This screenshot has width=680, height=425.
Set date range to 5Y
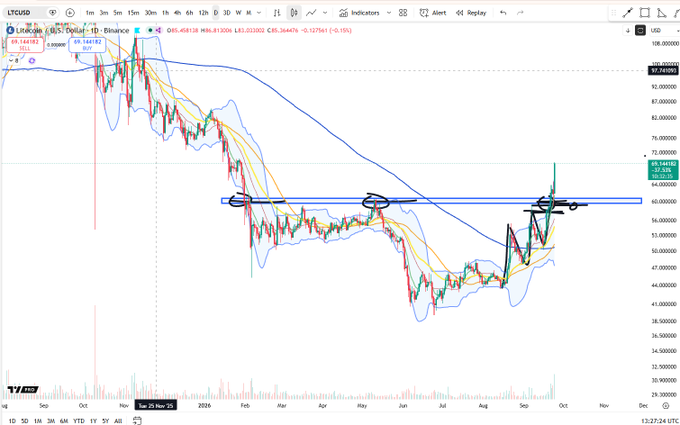pyautogui.click(x=105, y=421)
